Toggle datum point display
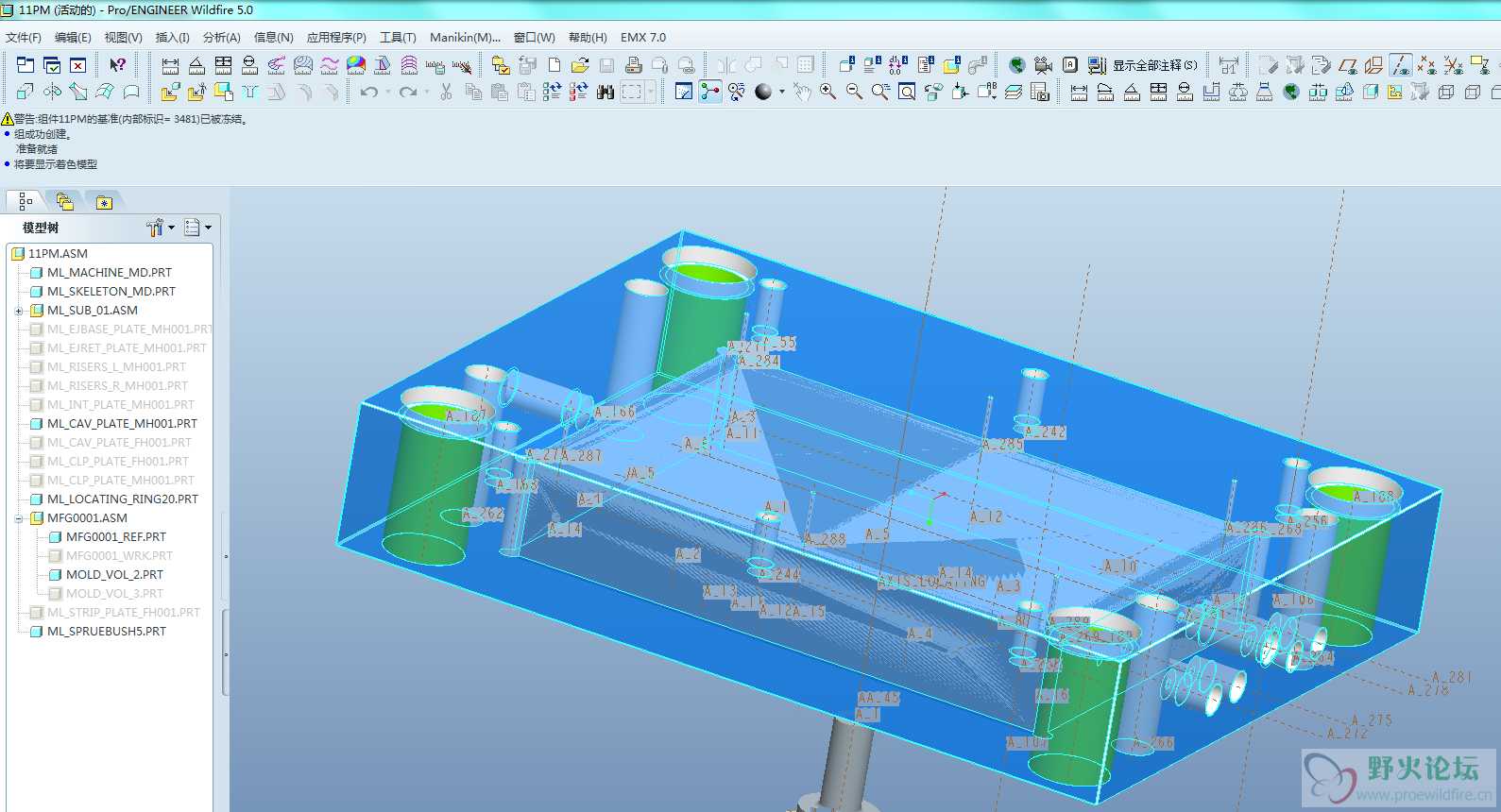 click(x=1427, y=65)
